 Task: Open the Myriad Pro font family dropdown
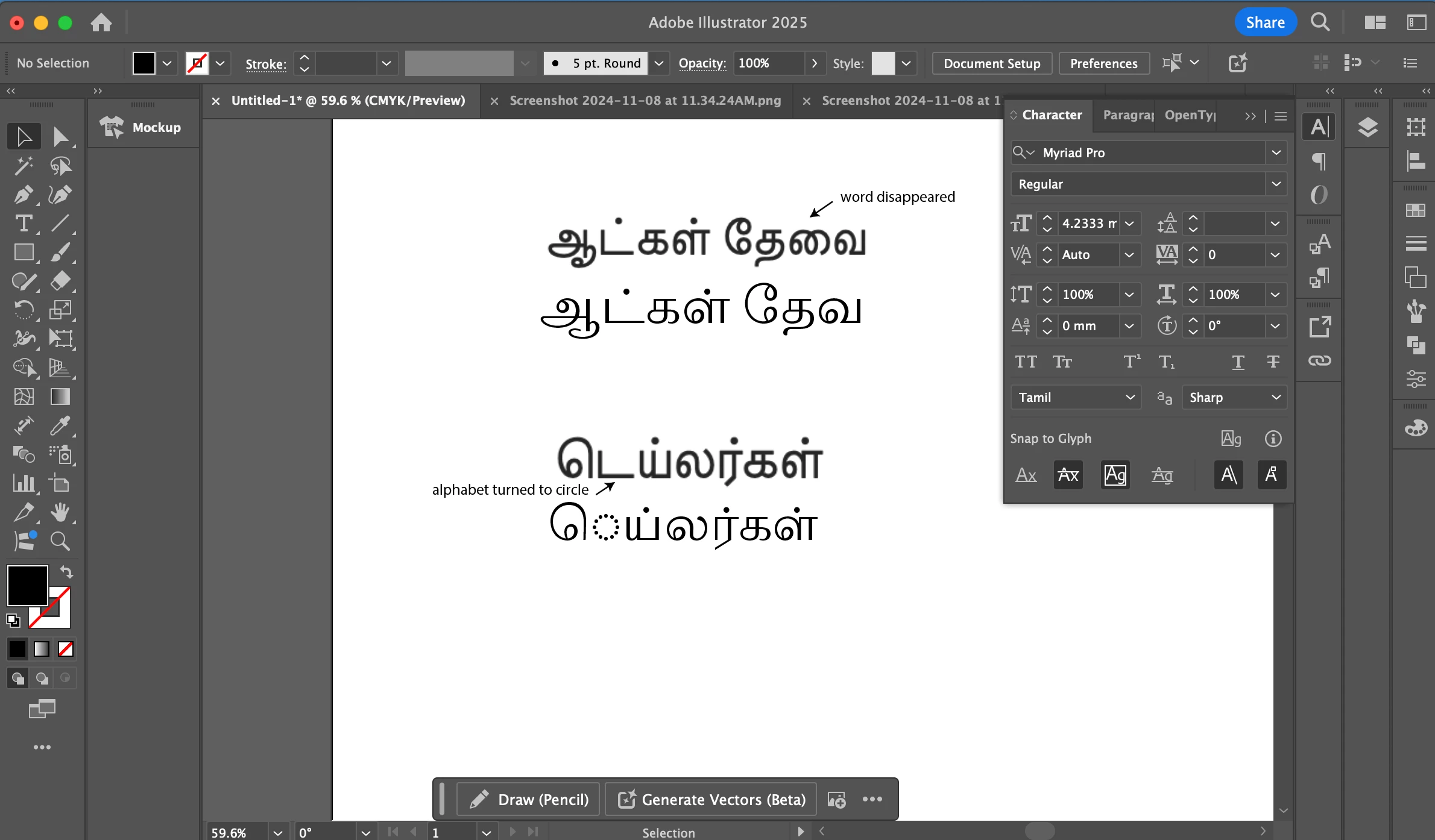[1276, 152]
